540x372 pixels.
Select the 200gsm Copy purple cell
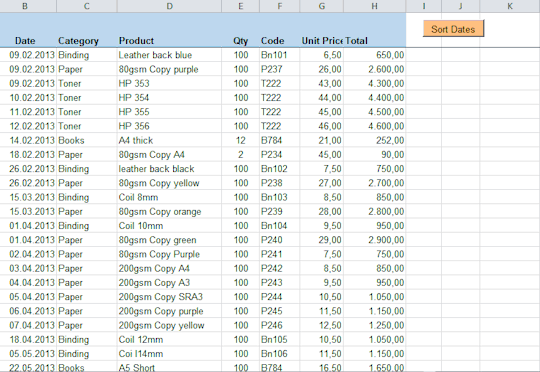coord(169,311)
